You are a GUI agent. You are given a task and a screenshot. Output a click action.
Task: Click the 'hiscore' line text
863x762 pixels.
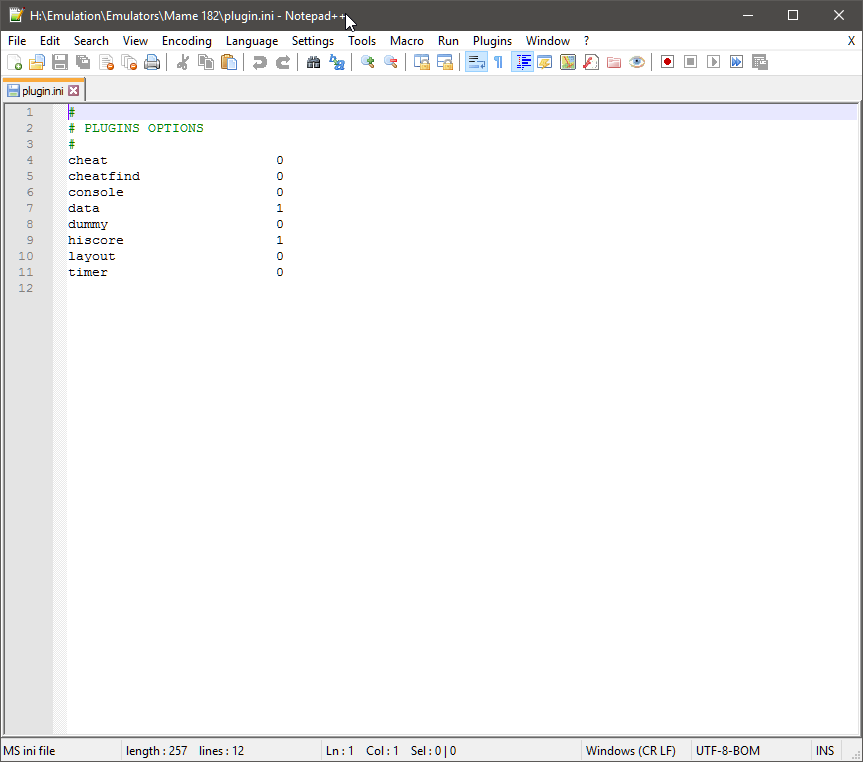pyautogui.click(x=96, y=240)
